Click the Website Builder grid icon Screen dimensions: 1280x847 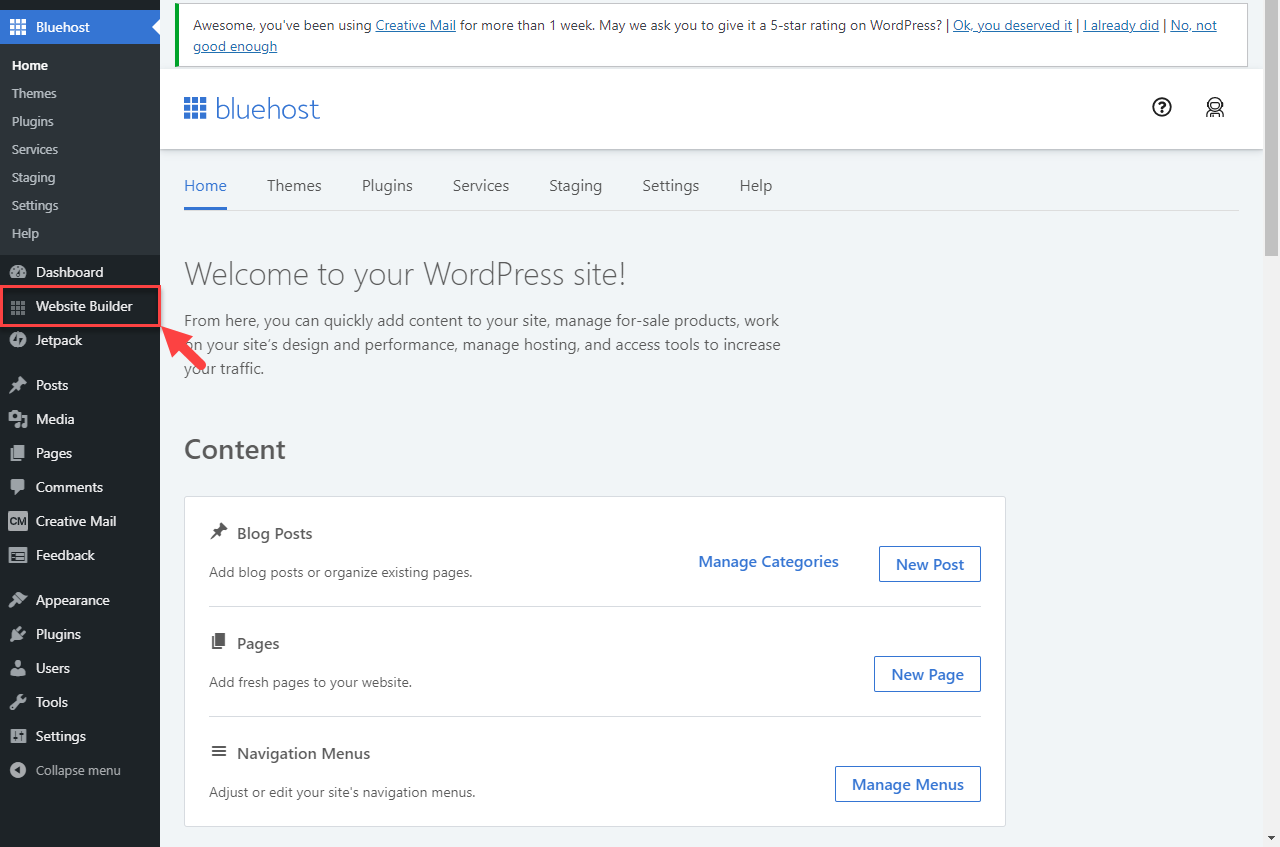tap(18, 306)
